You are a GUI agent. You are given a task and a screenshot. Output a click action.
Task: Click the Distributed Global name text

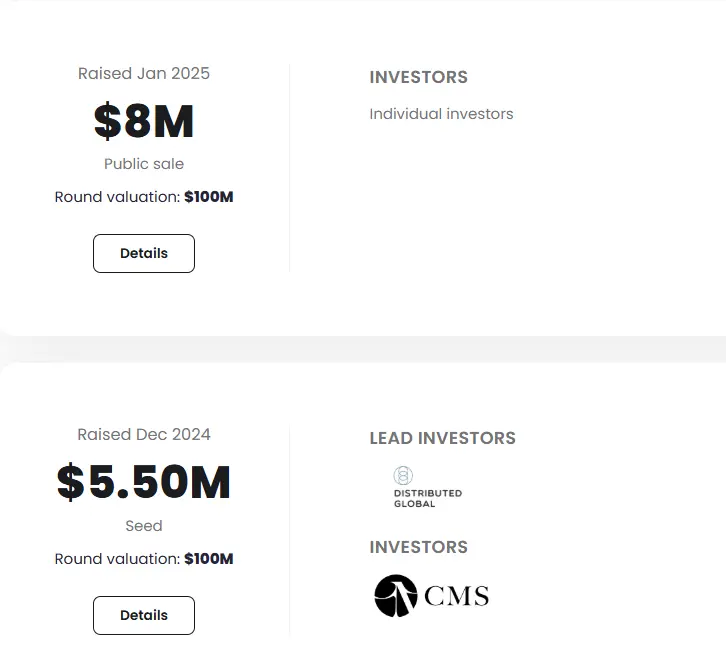(x=427, y=498)
